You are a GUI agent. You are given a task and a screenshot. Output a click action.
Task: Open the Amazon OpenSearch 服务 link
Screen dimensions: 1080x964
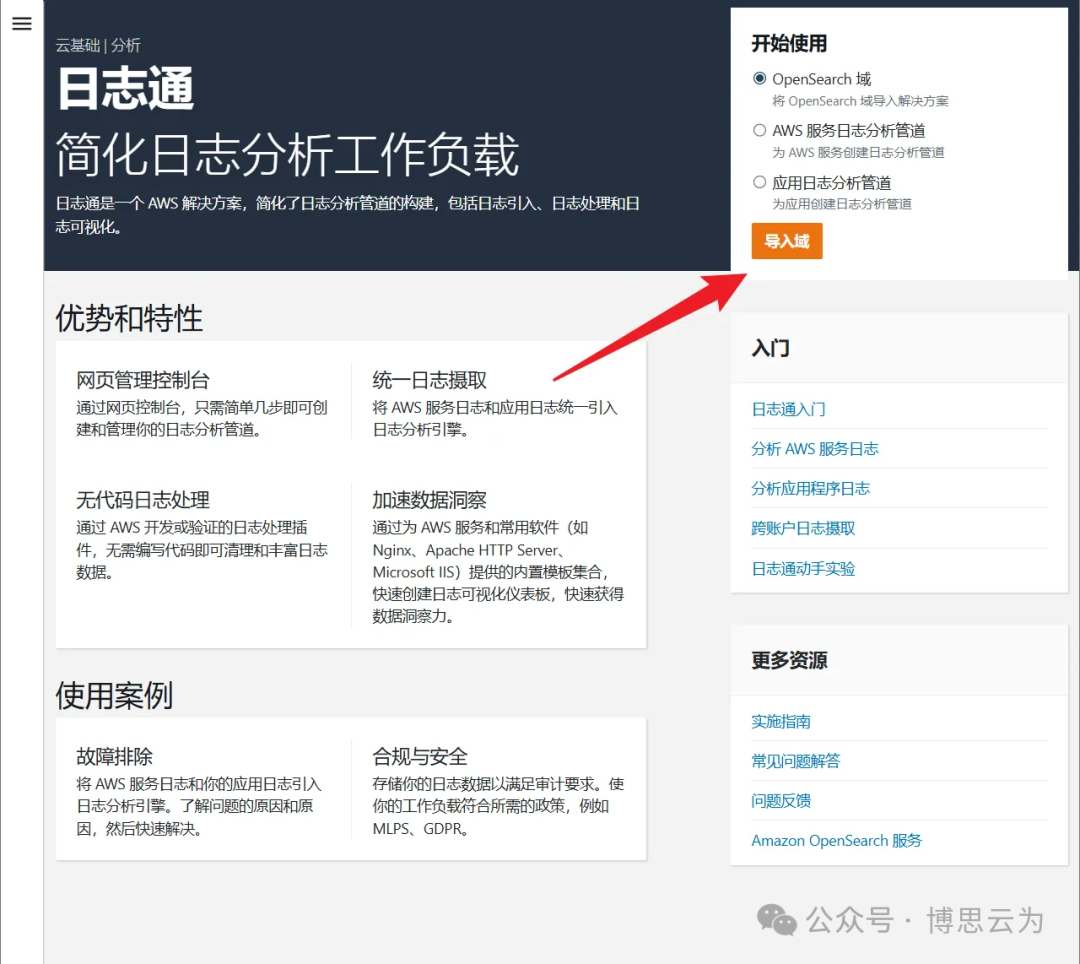pyautogui.click(x=836, y=841)
